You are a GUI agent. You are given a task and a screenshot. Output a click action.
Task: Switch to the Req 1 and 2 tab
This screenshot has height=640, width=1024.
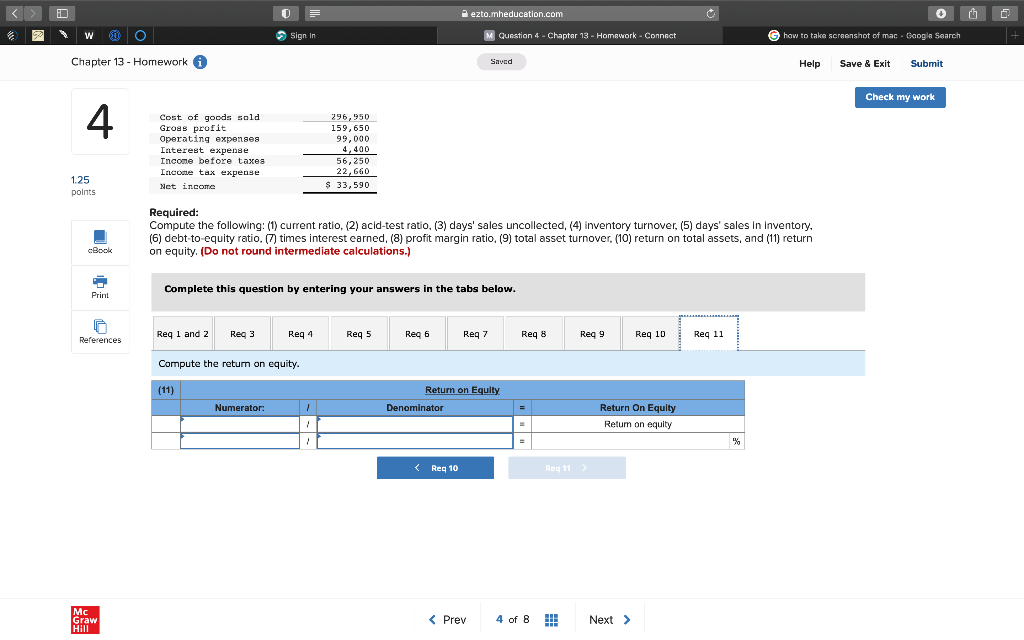point(183,333)
